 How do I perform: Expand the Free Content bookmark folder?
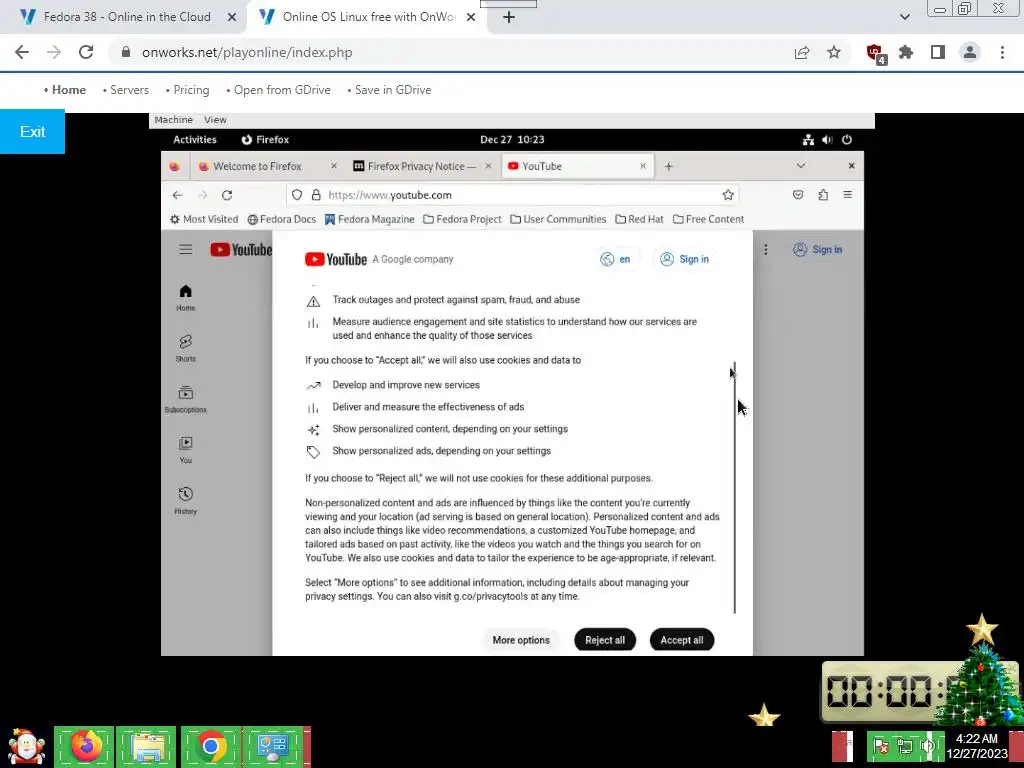coord(709,219)
